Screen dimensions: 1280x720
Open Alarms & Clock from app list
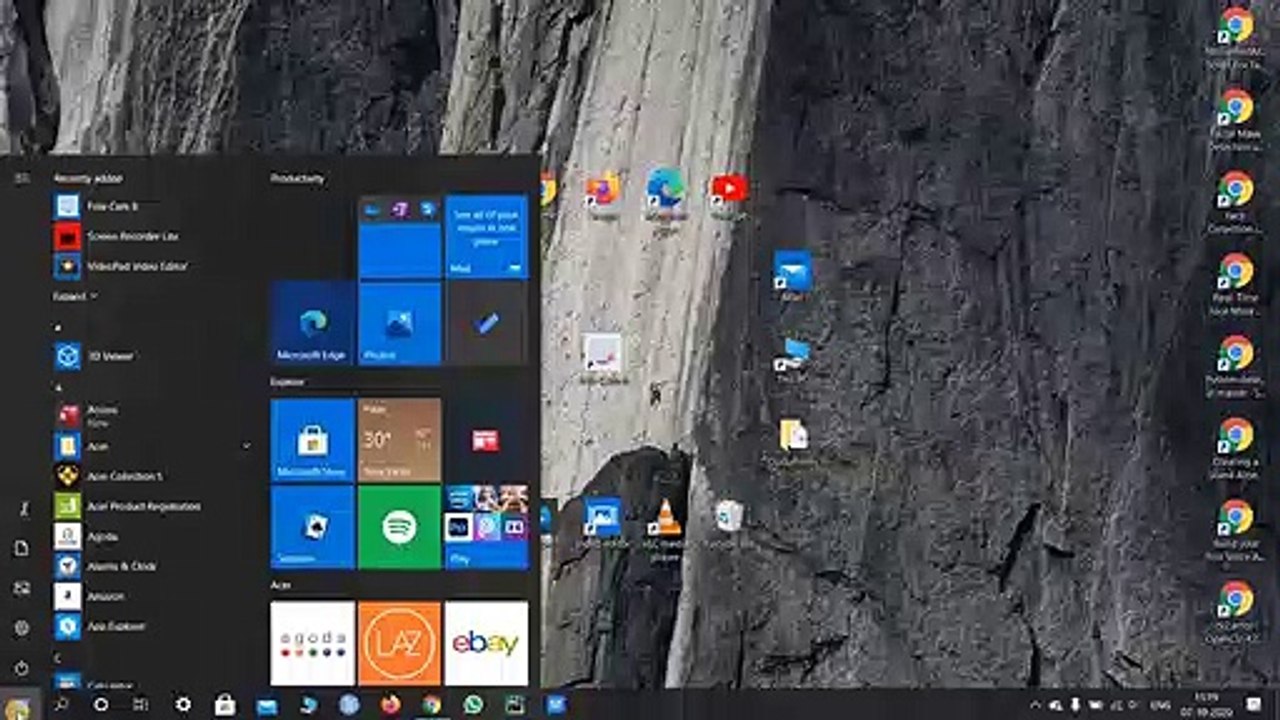pyautogui.click(x=147, y=566)
